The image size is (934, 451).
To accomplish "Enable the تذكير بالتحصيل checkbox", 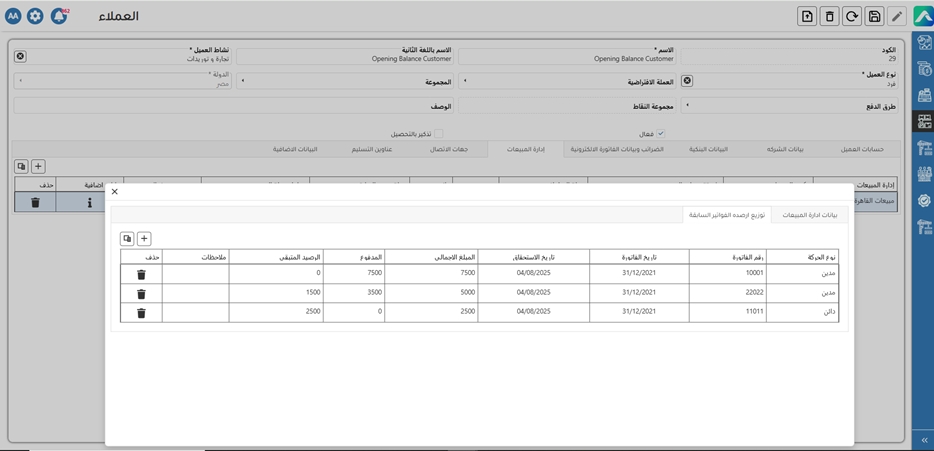I will (438, 133).
